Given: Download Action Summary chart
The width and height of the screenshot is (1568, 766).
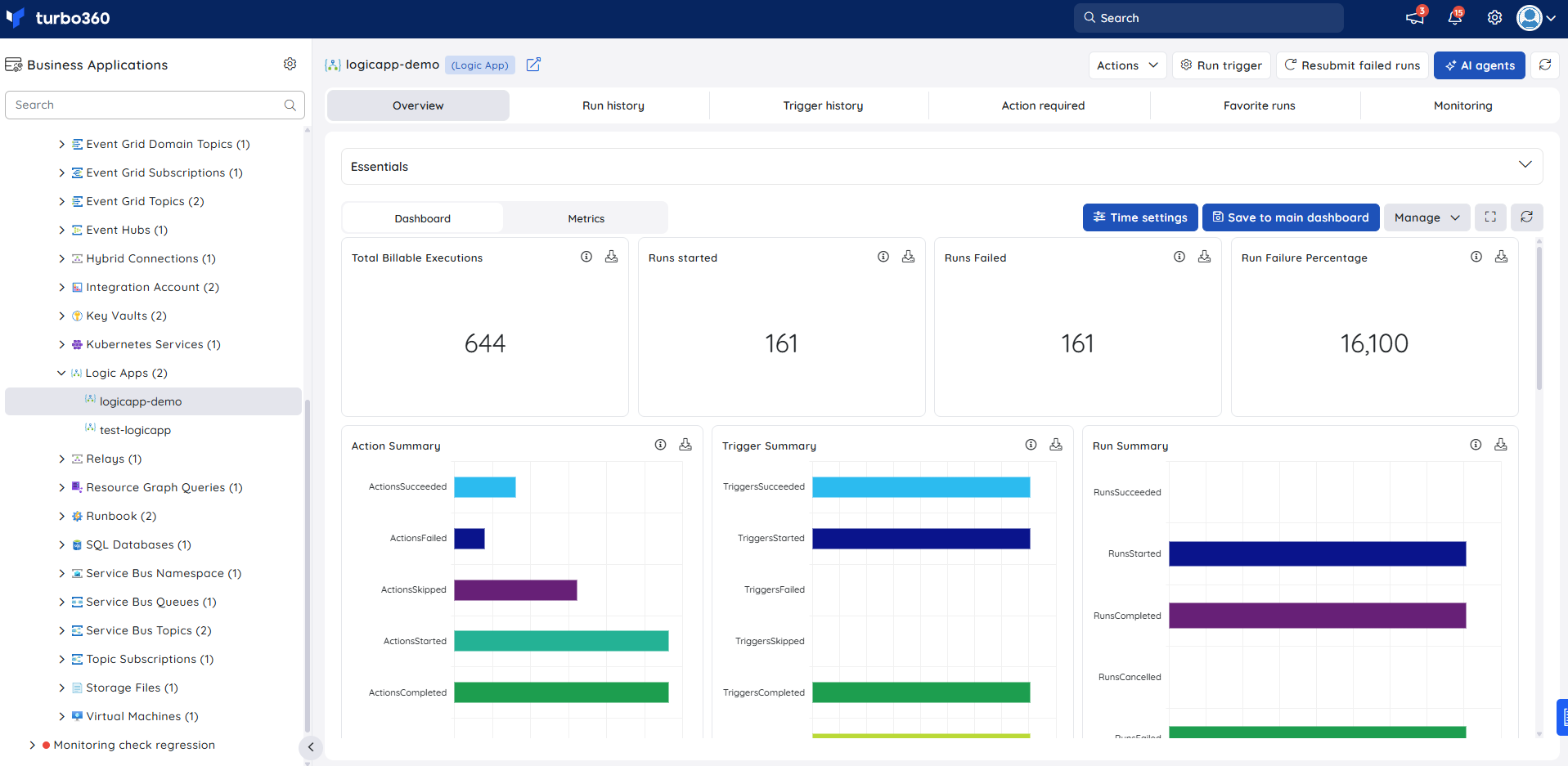Looking at the screenshot, I should (x=685, y=445).
